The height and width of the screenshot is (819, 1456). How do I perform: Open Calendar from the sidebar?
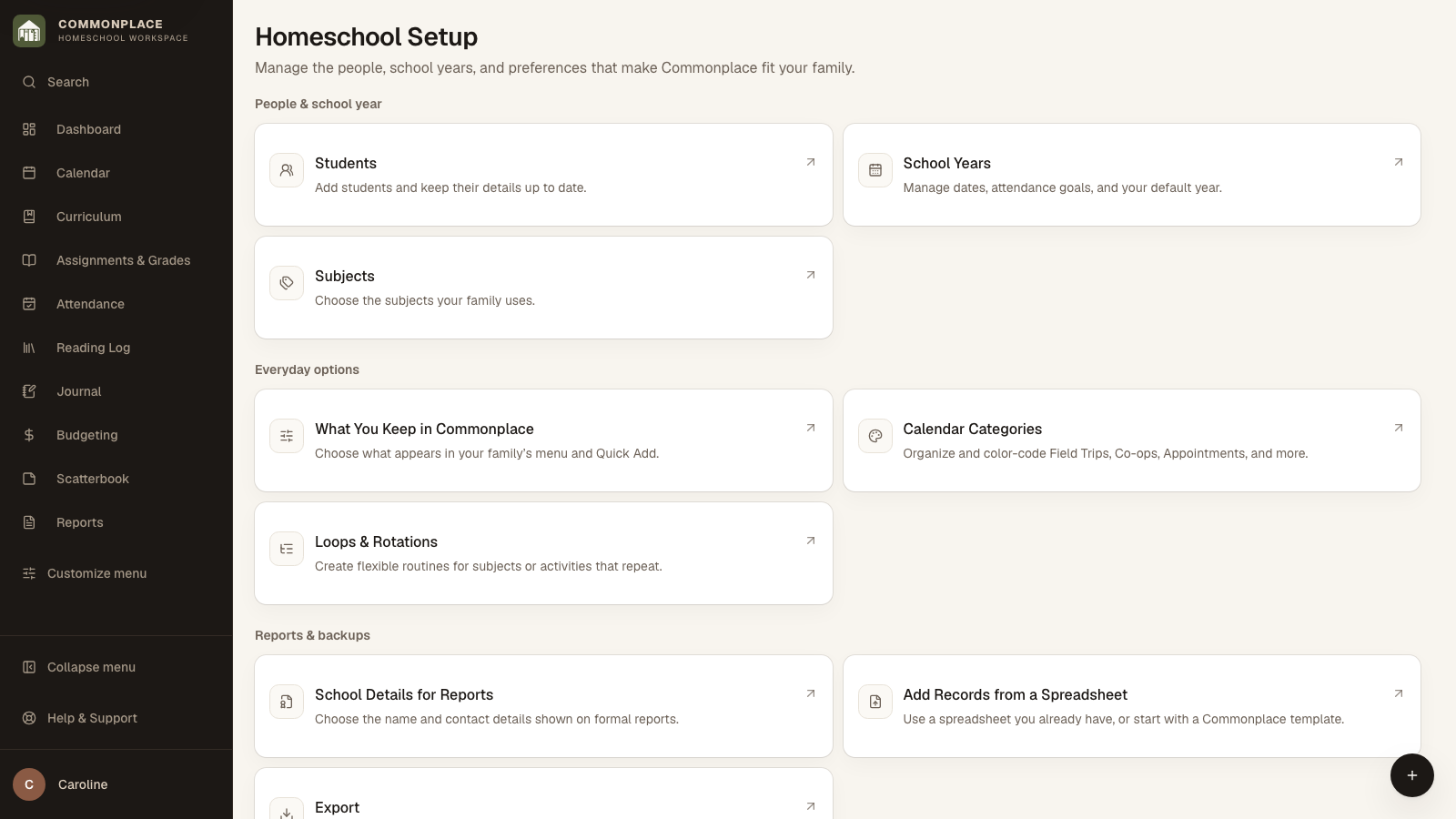click(116, 173)
